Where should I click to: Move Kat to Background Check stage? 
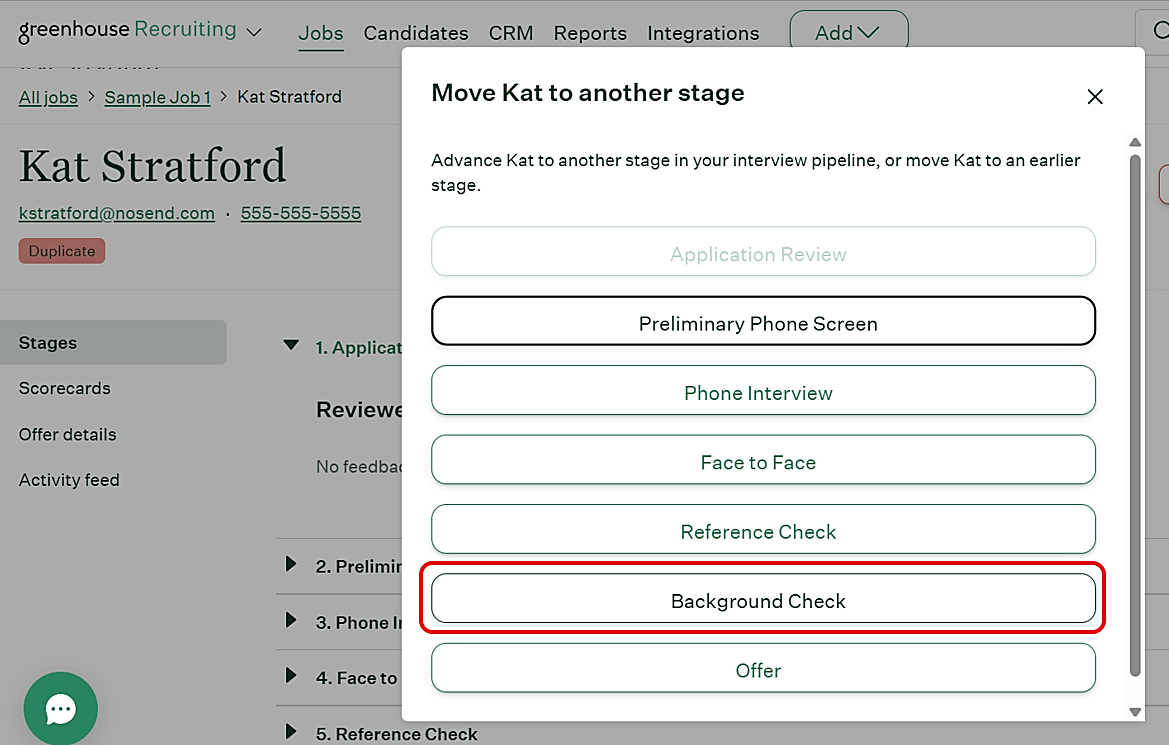763,598
